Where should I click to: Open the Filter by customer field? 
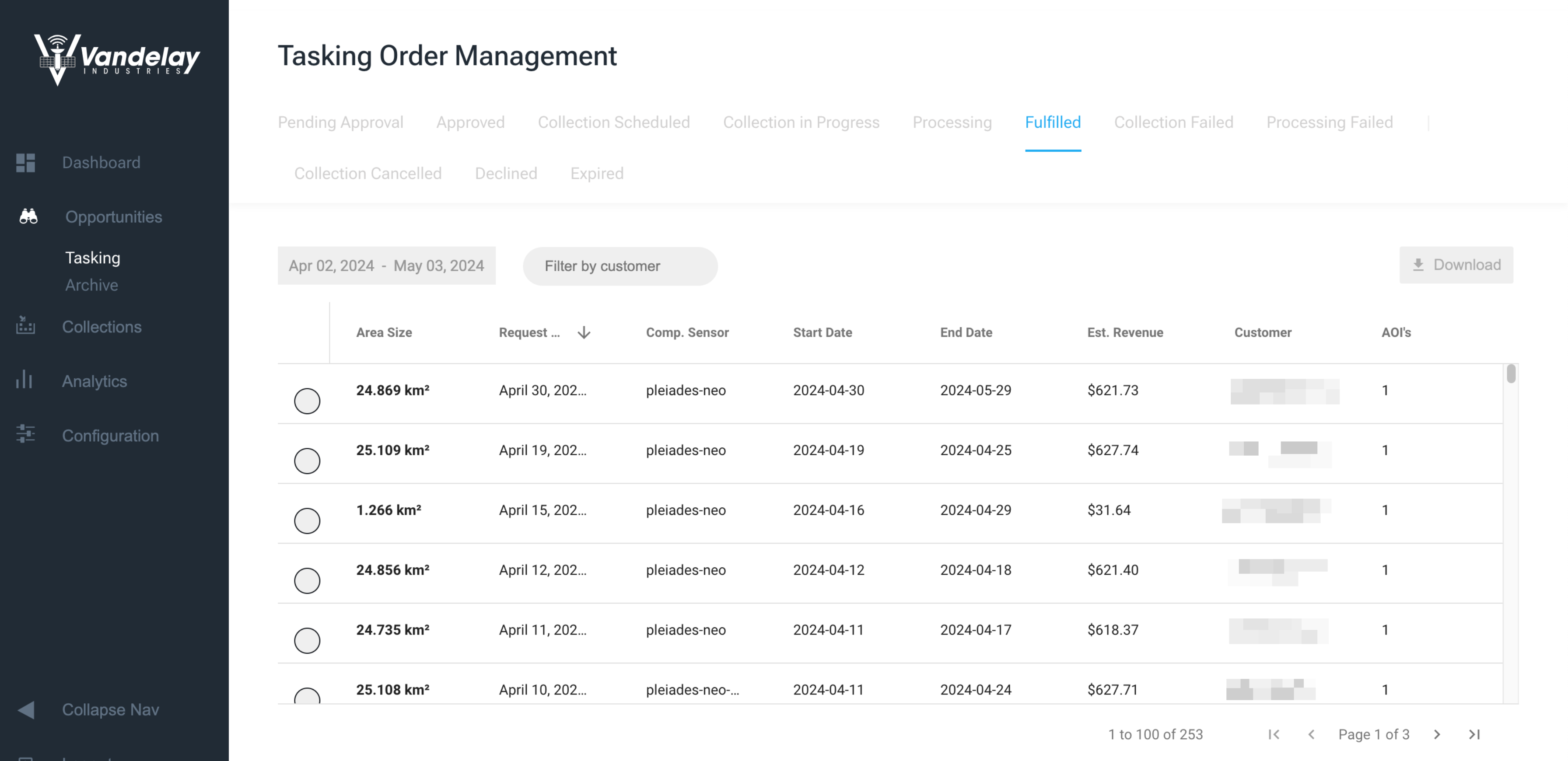[619, 266]
